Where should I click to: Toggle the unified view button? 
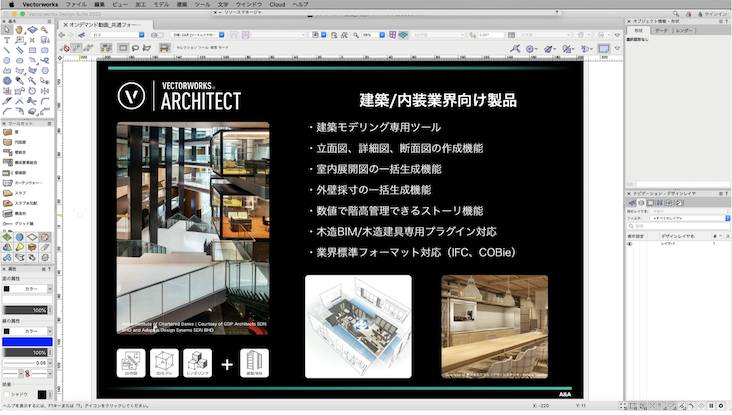[x=403, y=35]
